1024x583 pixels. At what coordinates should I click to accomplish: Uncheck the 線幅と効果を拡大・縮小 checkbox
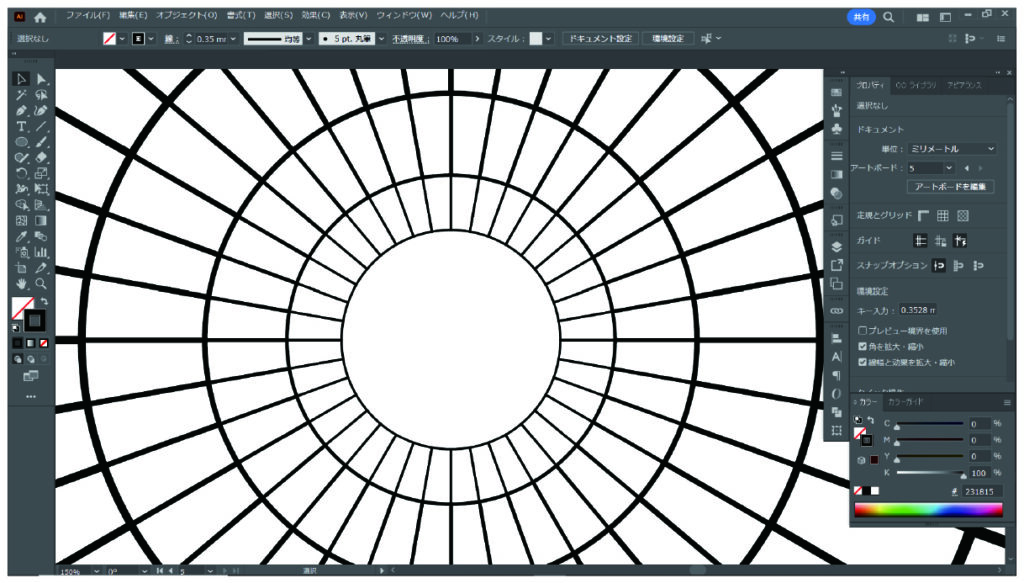click(863, 362)
